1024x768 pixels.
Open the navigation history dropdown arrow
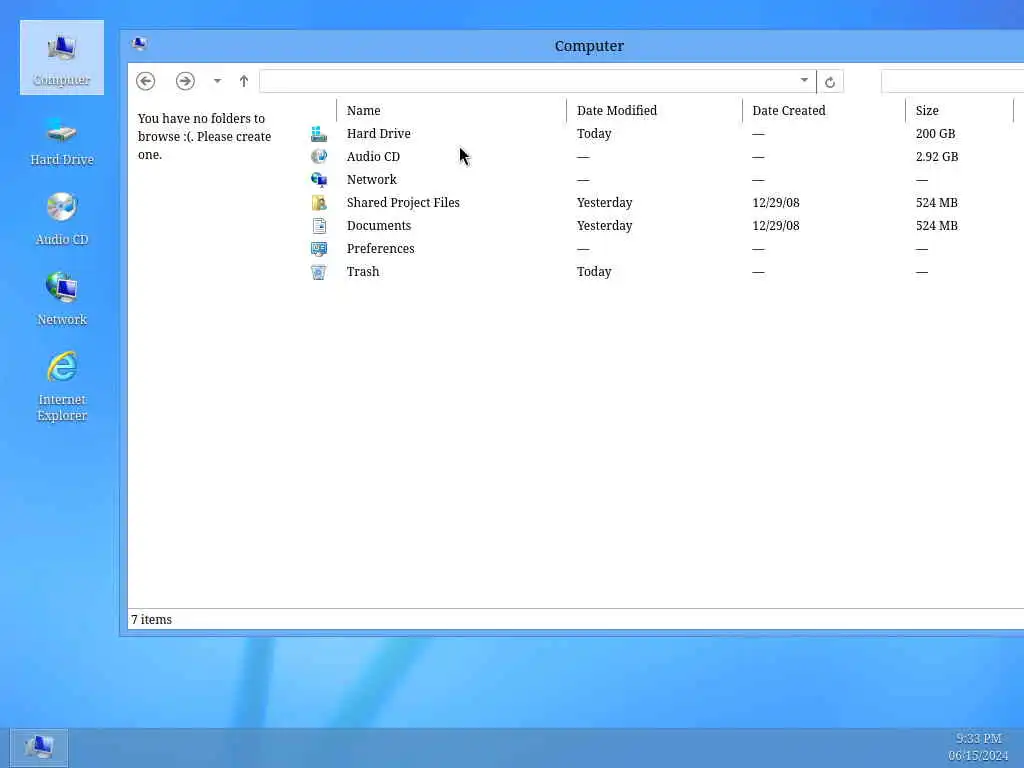click(x=217, y=81)
